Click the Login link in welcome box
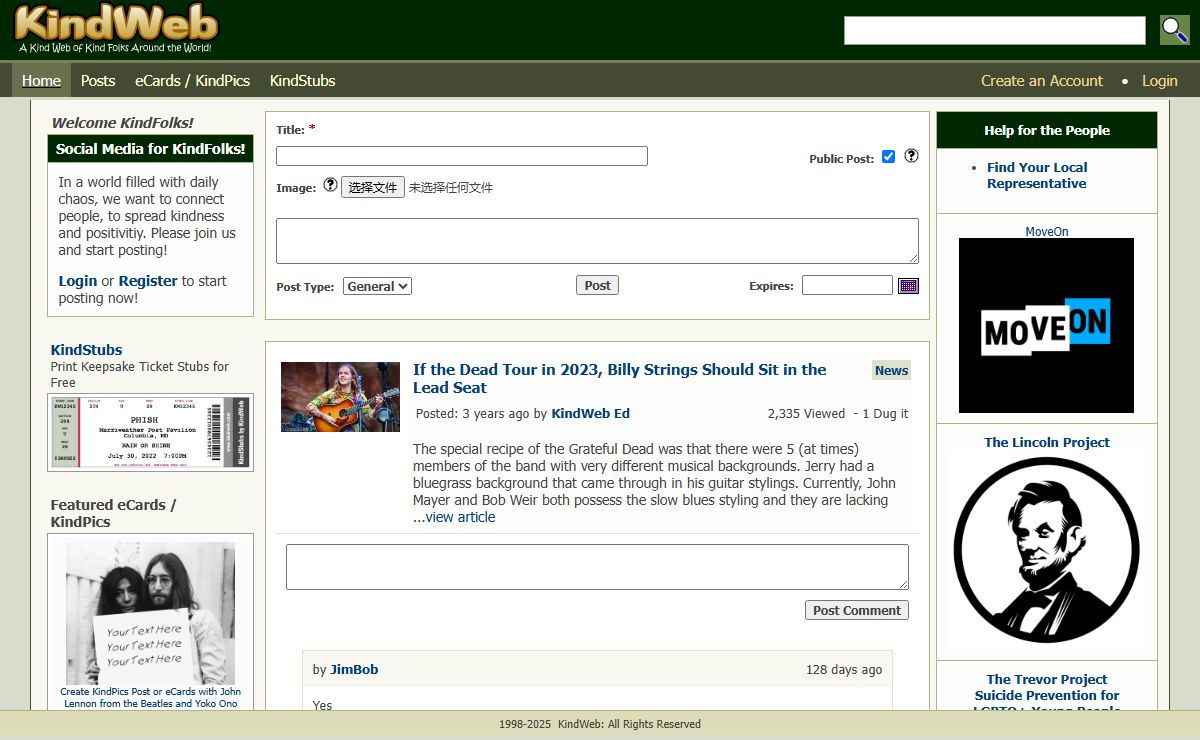Screen dimensions: 1200x740 coord(78,281)
